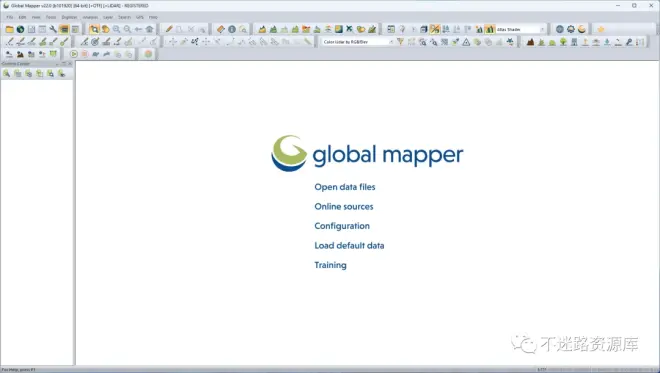660x373 pixels.
Task: Click the Control Center pin button
Action: [64, 64]
